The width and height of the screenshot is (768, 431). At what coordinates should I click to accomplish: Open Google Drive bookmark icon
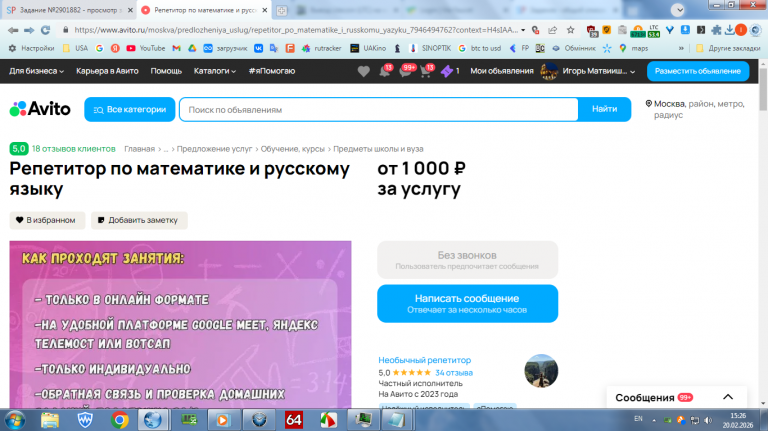[192, 48]
